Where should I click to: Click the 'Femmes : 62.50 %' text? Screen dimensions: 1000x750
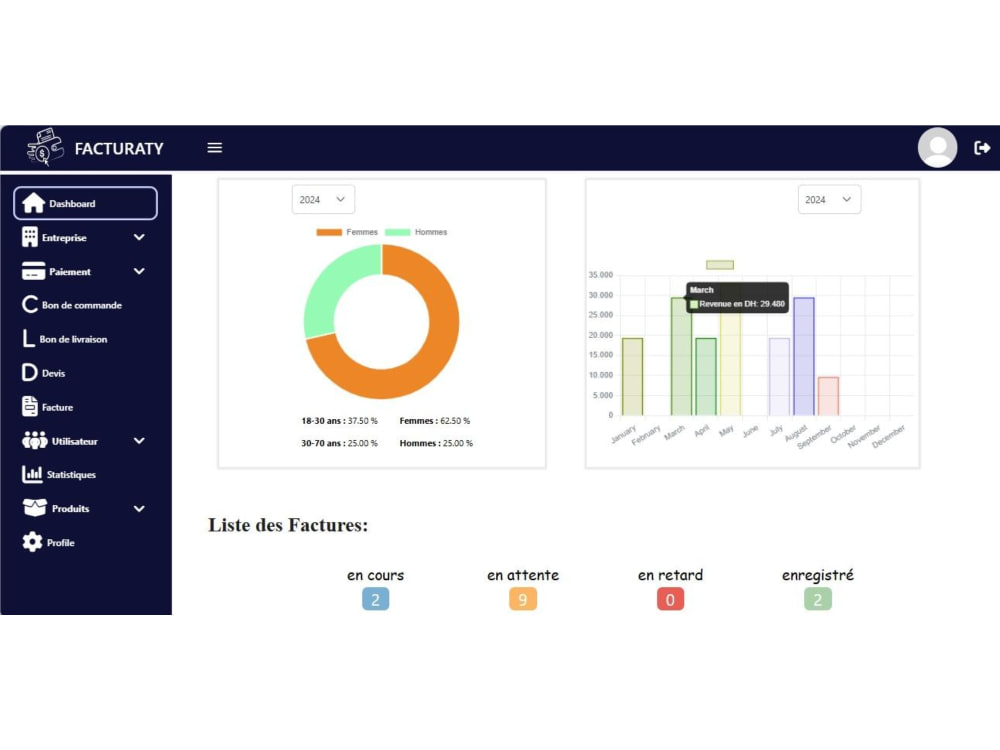click(435, 421)
